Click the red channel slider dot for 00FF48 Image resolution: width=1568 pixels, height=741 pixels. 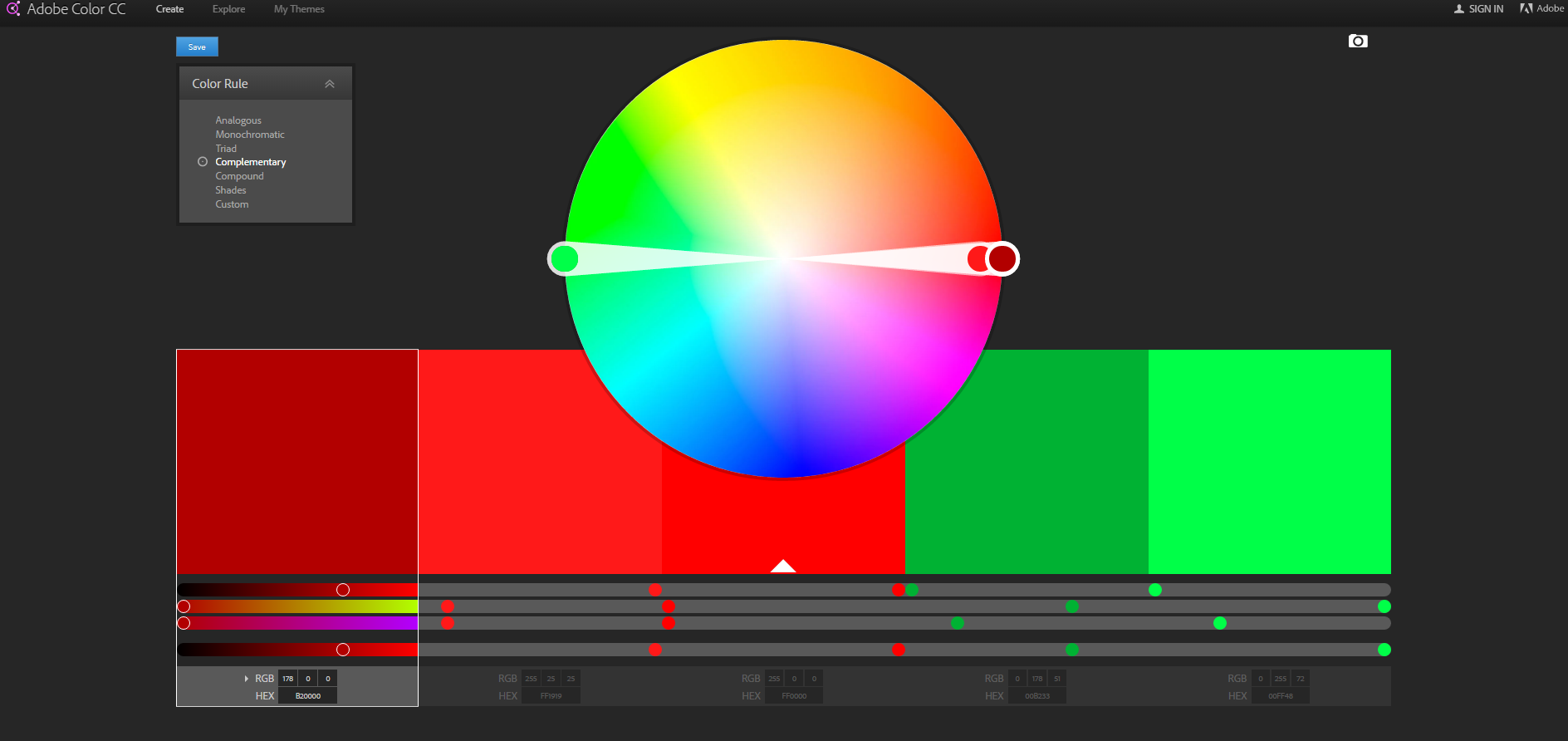point(1155,590)
